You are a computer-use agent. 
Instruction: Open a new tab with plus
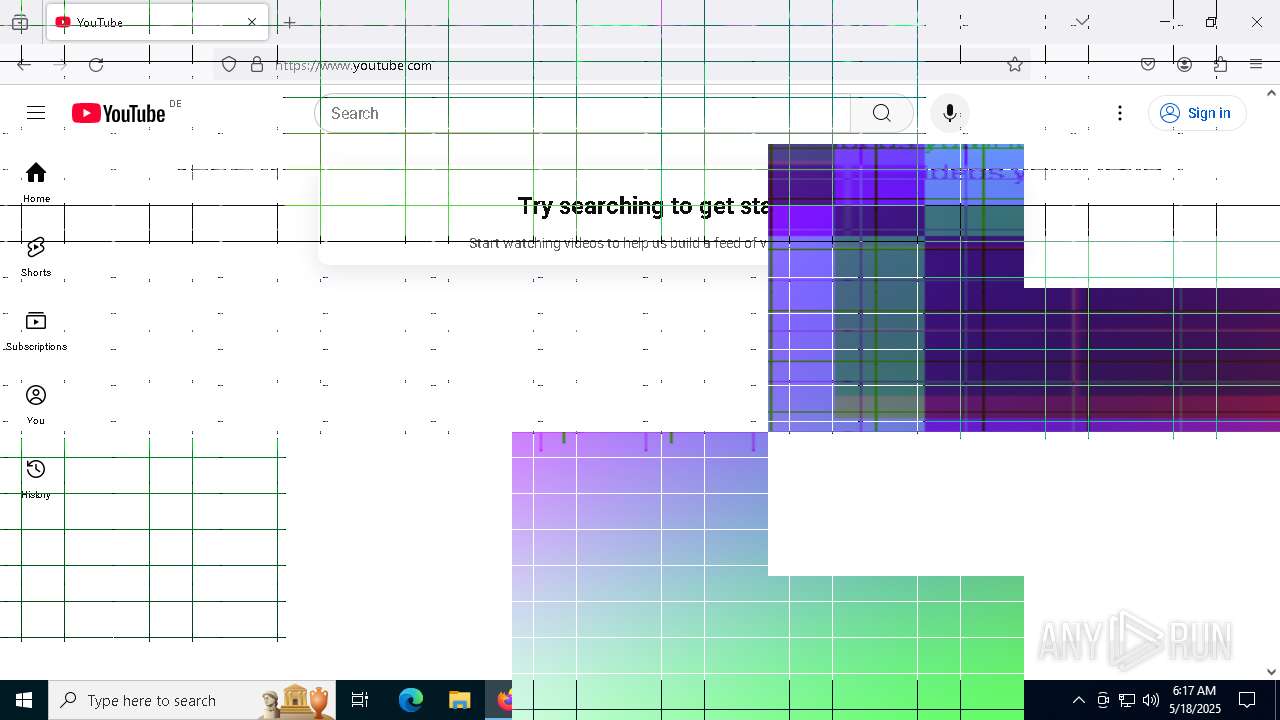[x=290, y=22]
